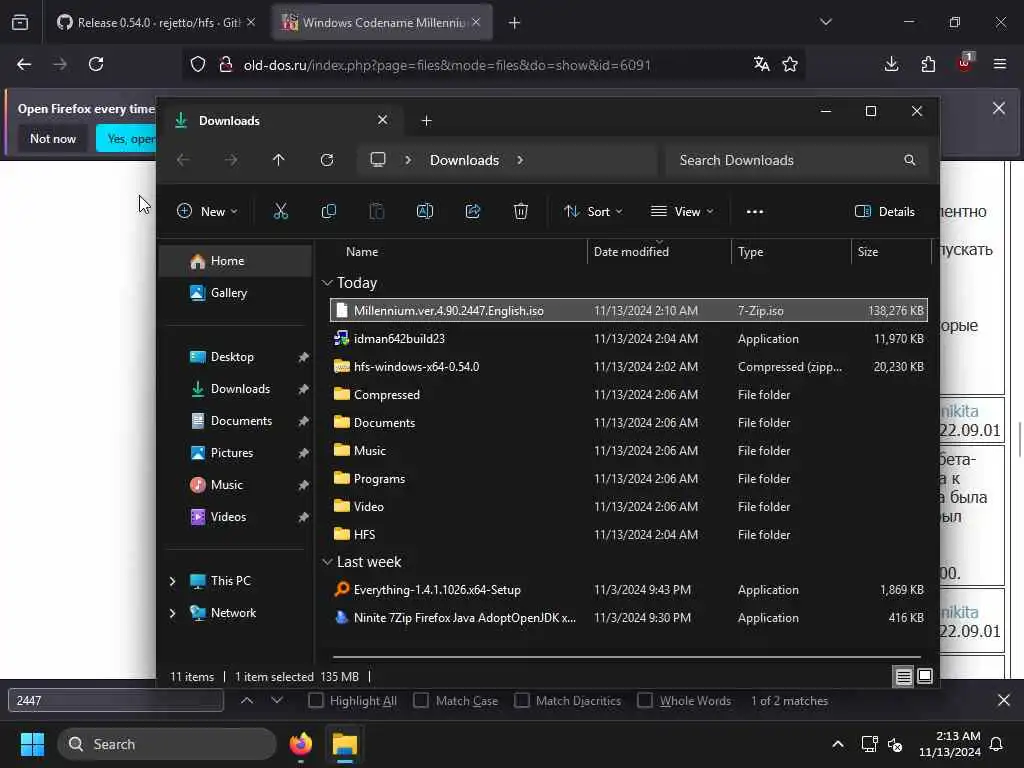The height and width of the screenshot is (768, 1024).
Task: Click the PC monitor icon in address bar
Action: (378, 160)
